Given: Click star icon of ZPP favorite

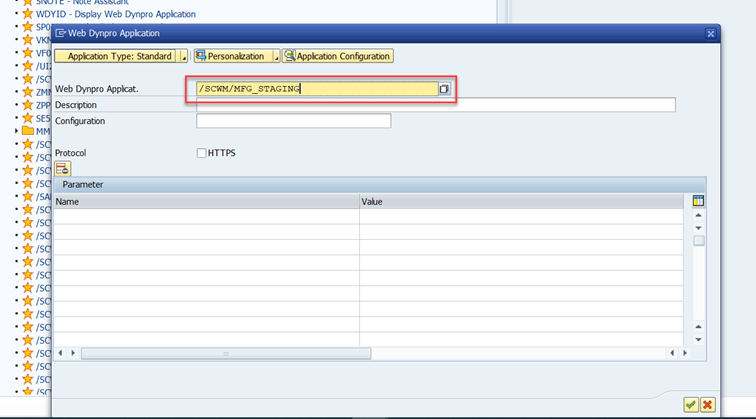Looking at the screenshot, I should [x=28, y=105].
